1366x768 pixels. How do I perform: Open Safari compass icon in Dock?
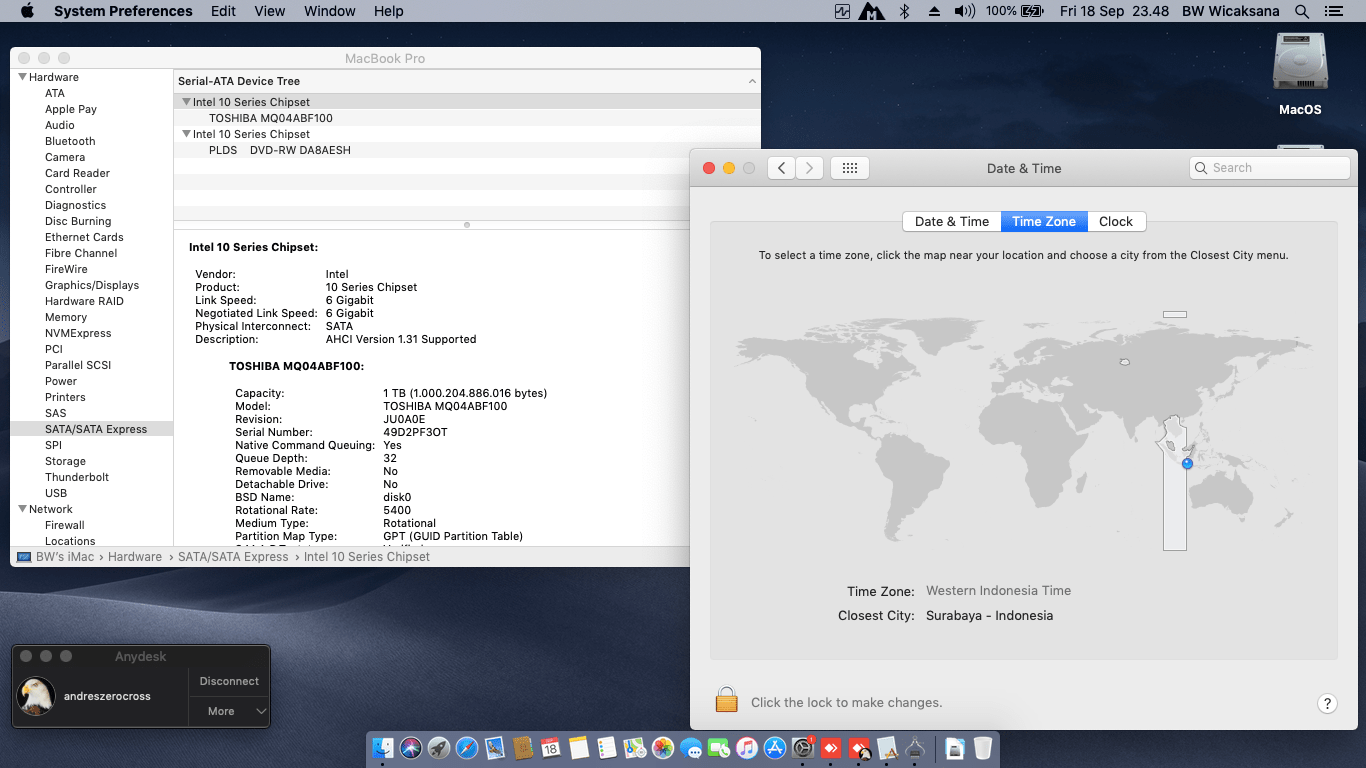click(467, 747)
